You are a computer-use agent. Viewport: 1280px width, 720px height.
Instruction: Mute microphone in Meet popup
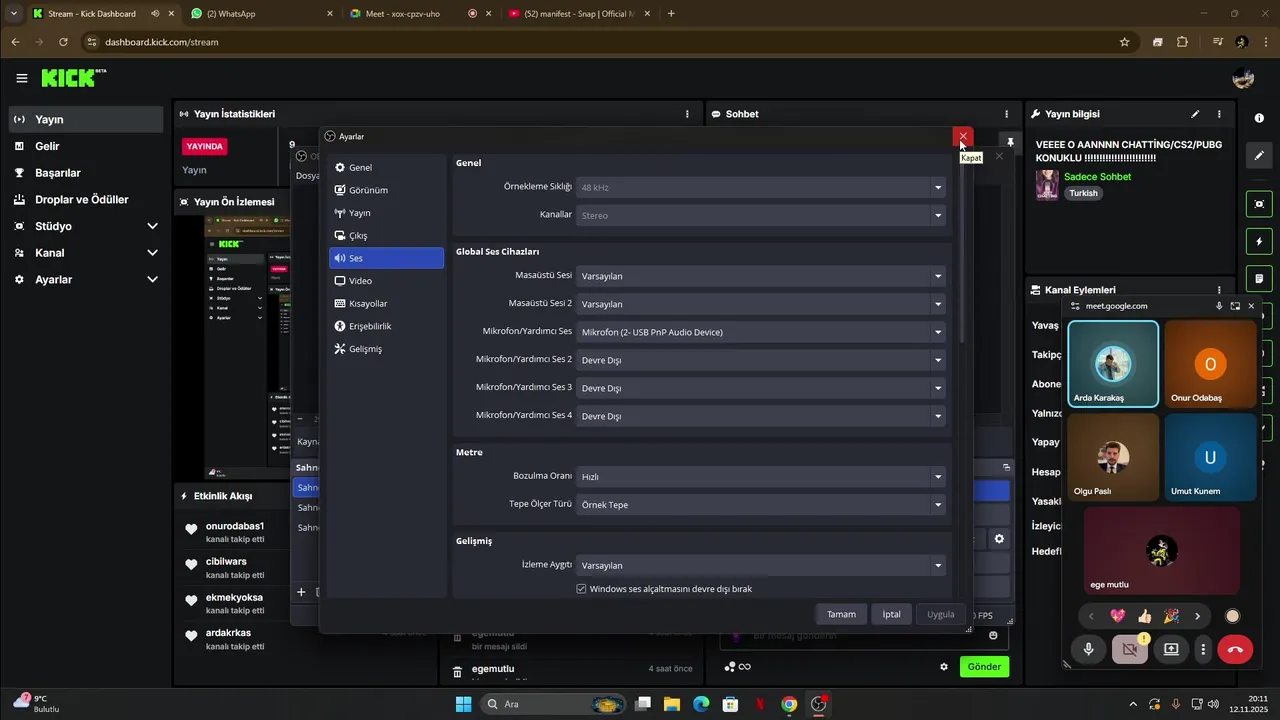point(1088,649)
